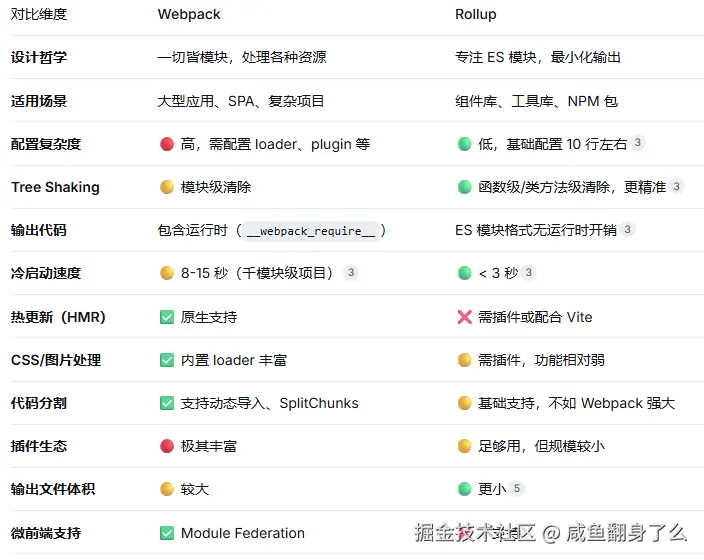Viewport: 704px width, 560px height.
Task: Click text 足够用，但规模较小
Action: (541, 446)
